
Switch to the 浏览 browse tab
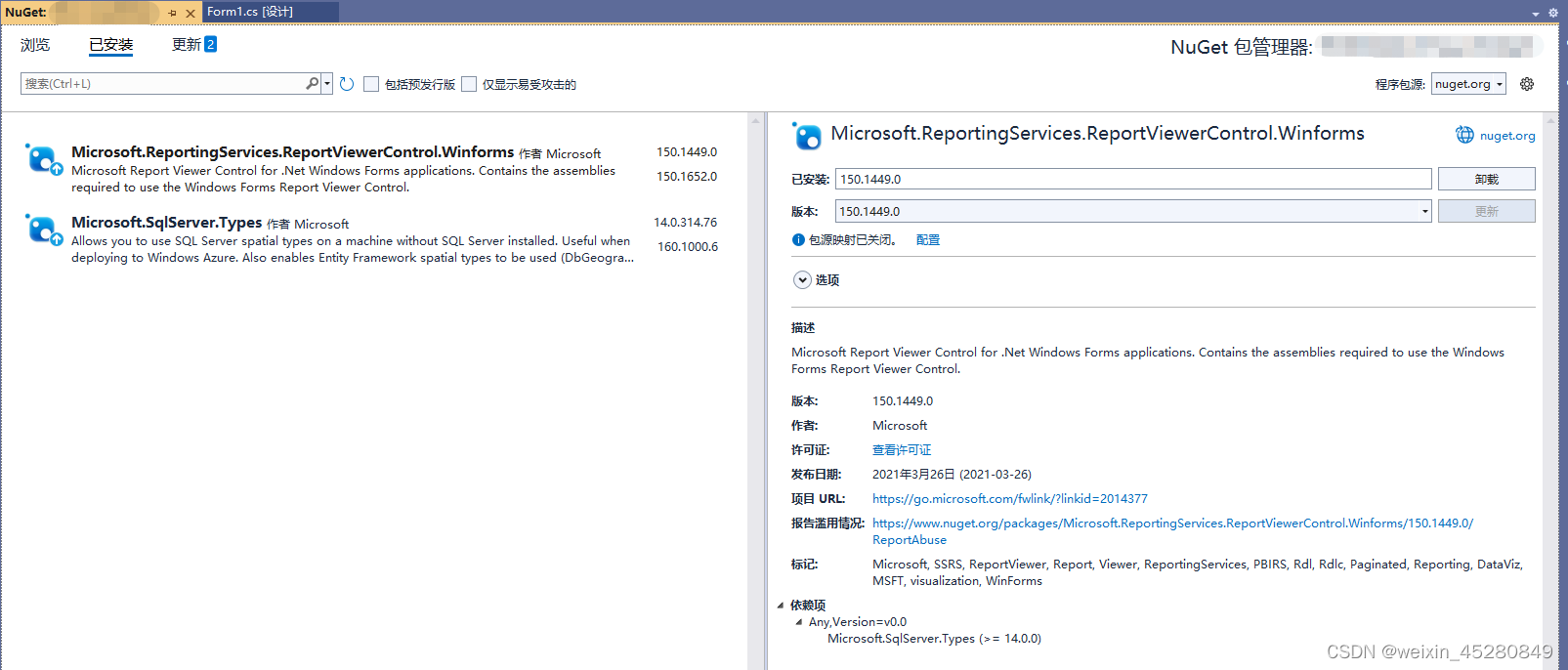[x=35, y=45]
